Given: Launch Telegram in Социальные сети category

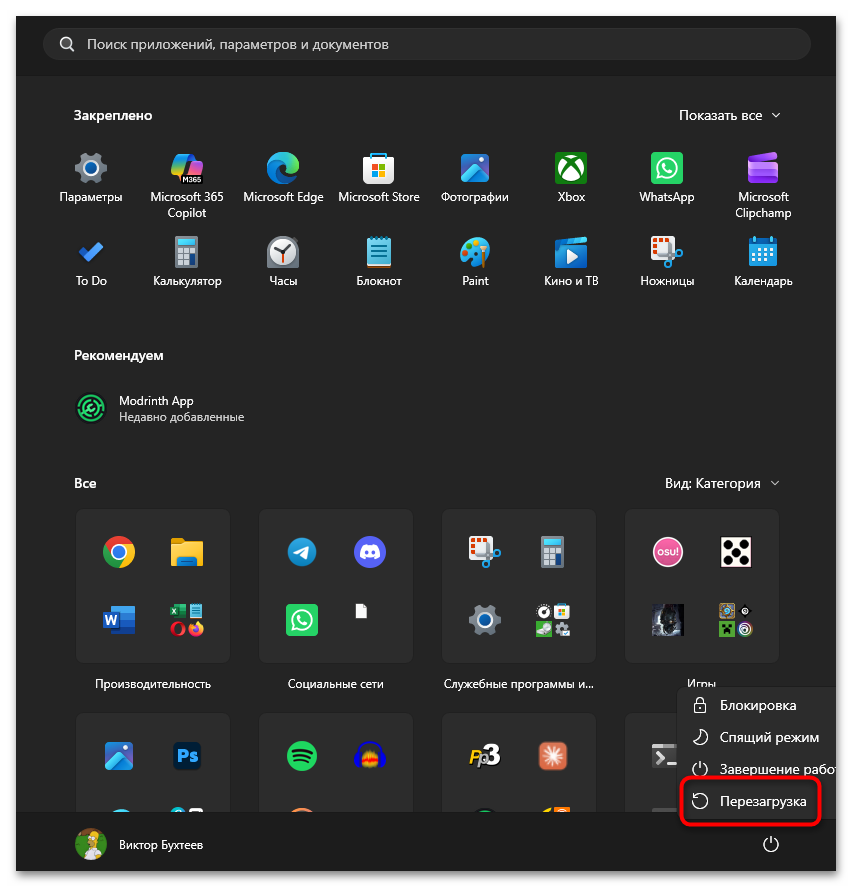Looking at the screenshot, I should tap(302, 552).
